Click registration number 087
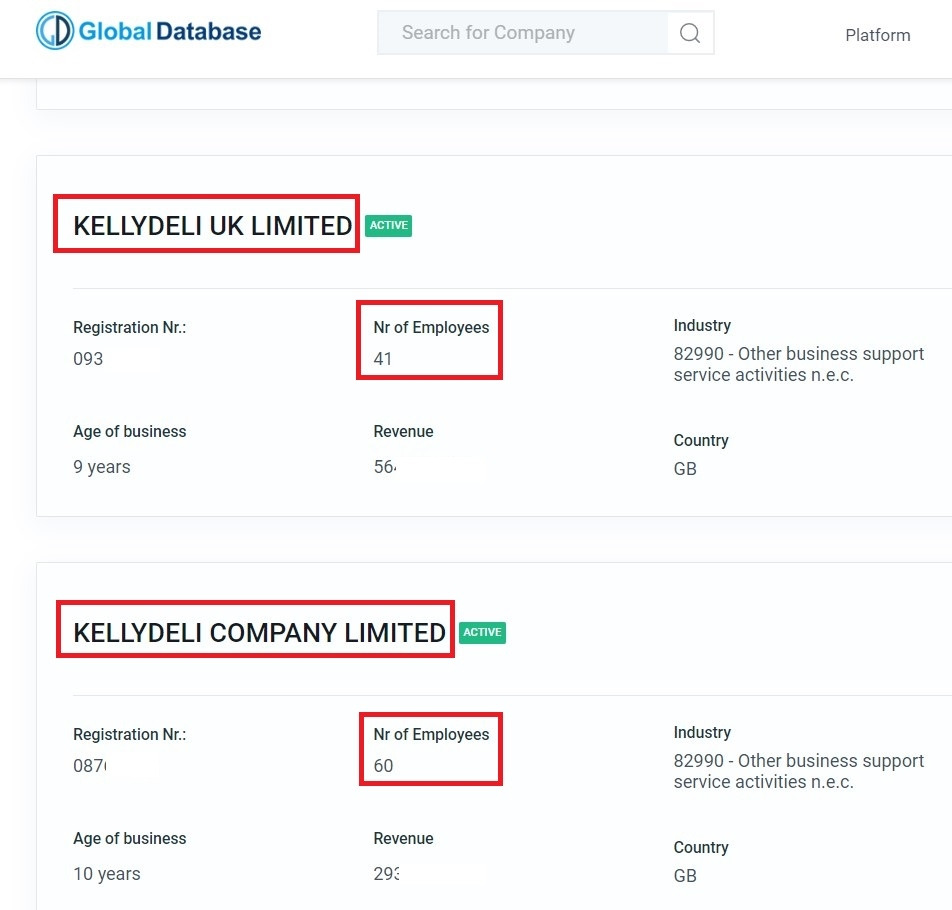The width and height of the screenshot is (952, 910). [90, 766]
